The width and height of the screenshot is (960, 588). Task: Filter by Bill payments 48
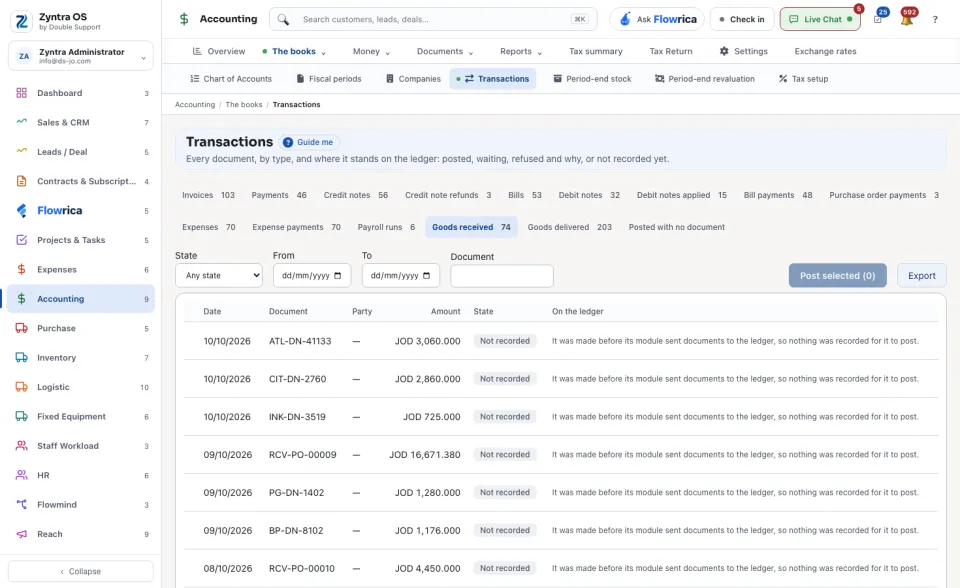pyautogui.click(x=778, y=195)
